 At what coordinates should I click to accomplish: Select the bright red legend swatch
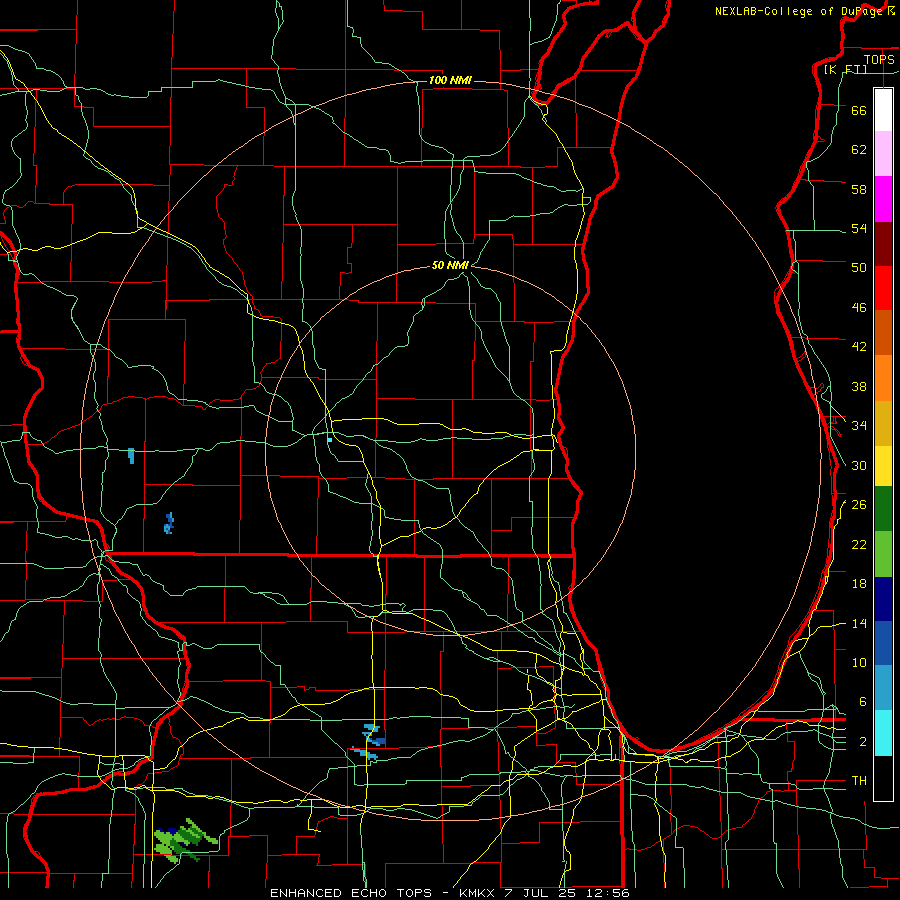[883, 288]
